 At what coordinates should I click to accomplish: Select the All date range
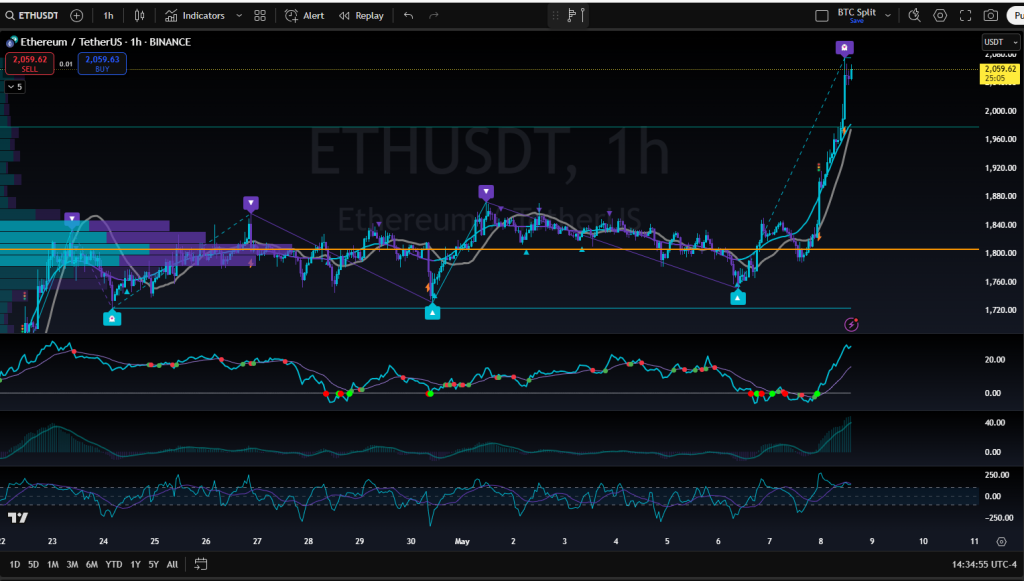(x=172, y=564)
